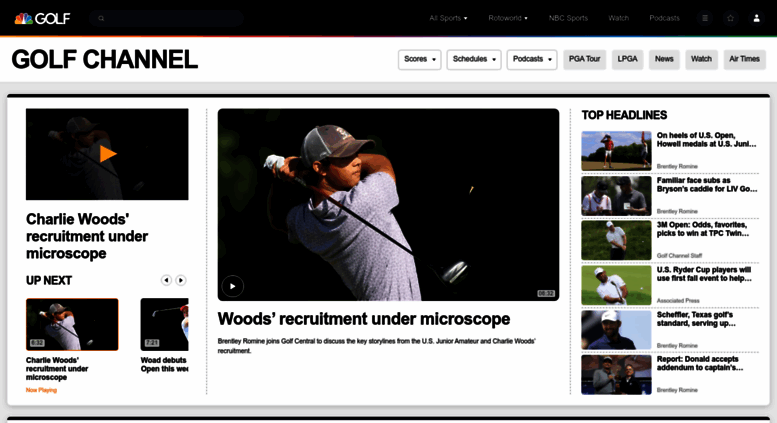Open the user profile icon
This screenshot has height=423, width=777.
tap(756, 18)
